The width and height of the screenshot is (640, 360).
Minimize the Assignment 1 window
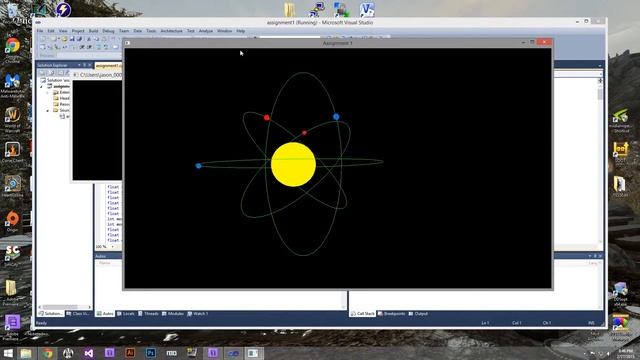coord(523,42)
